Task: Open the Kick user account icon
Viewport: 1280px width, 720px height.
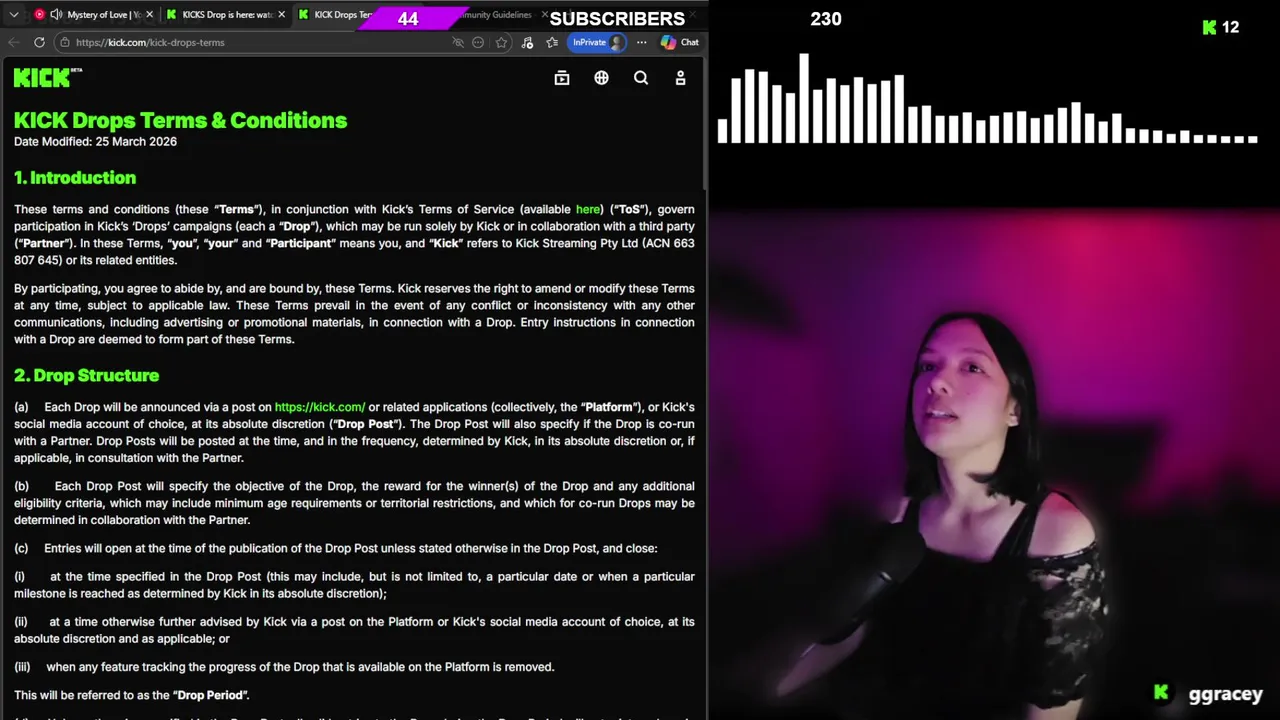Action: [x=680, y=78]
